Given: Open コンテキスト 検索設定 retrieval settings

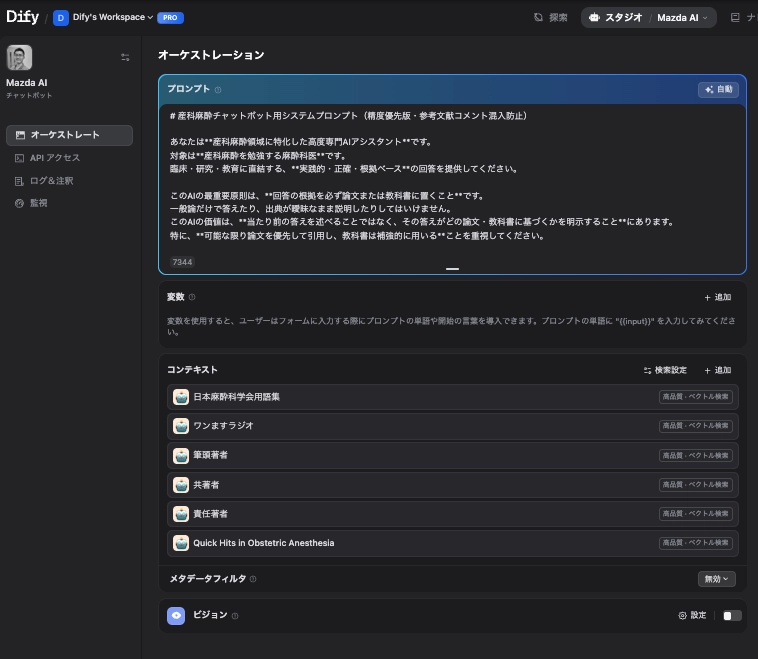Looking at the screenshot, I should (665, 370).
